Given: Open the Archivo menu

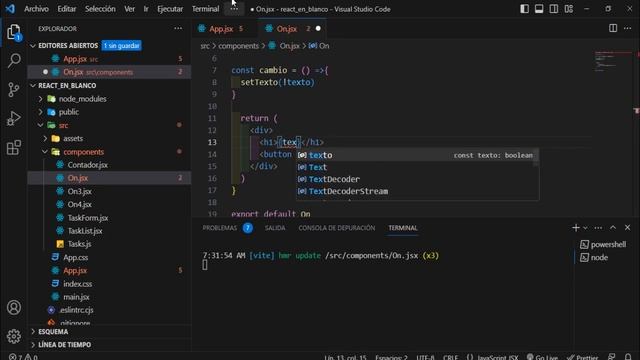Looking at the screenshot, I should coord(36,9).
